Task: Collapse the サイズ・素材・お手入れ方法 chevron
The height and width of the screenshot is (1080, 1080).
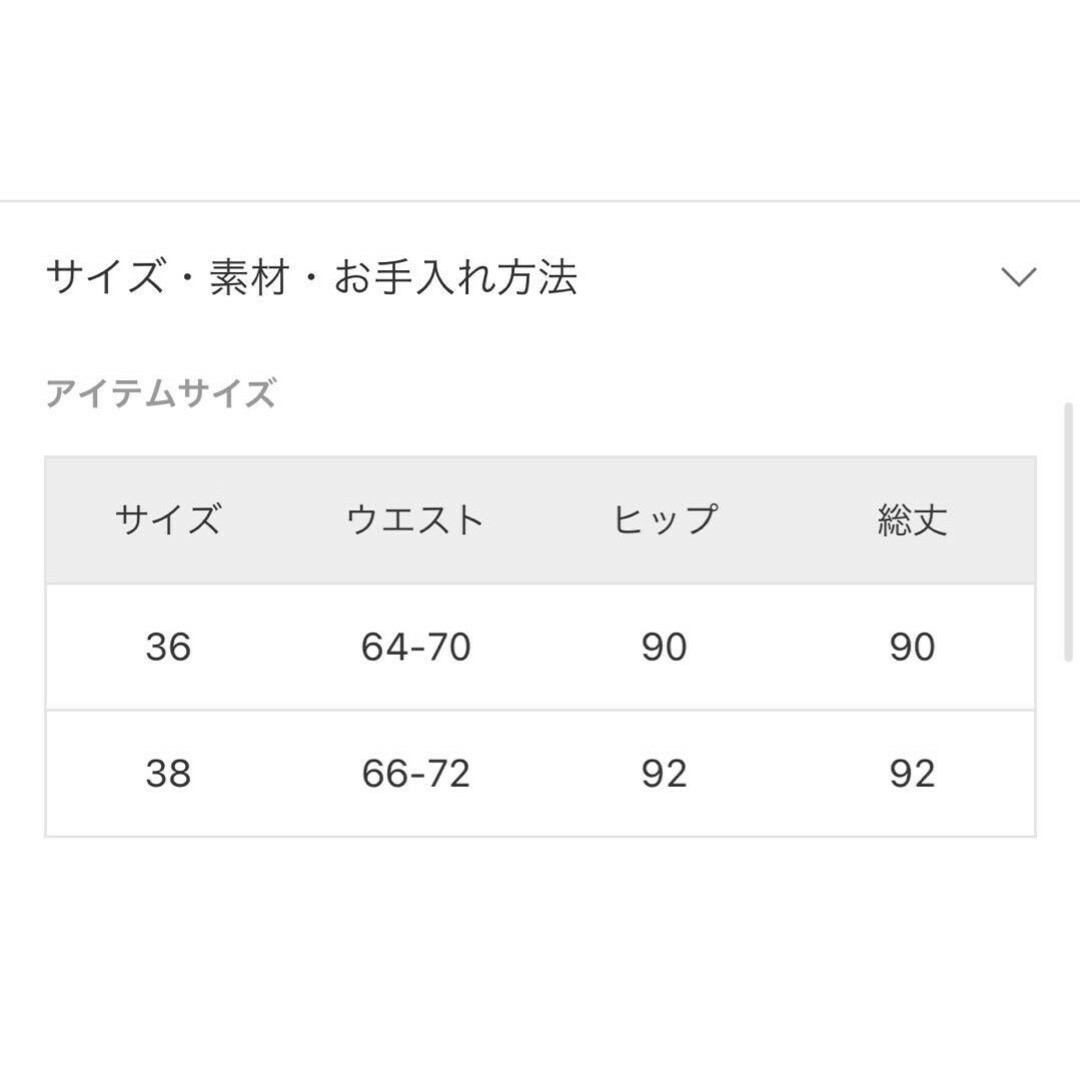Action: [1019, 277]
